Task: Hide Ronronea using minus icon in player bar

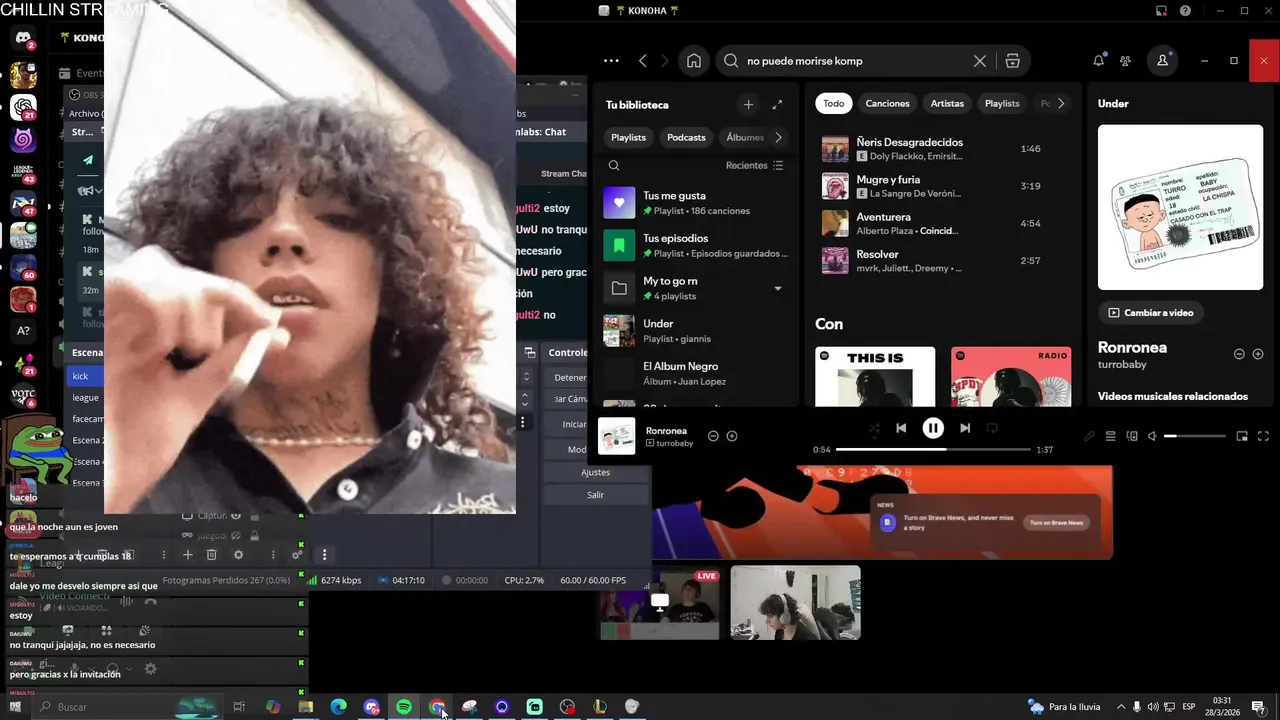Action: [x=713, y=436]
